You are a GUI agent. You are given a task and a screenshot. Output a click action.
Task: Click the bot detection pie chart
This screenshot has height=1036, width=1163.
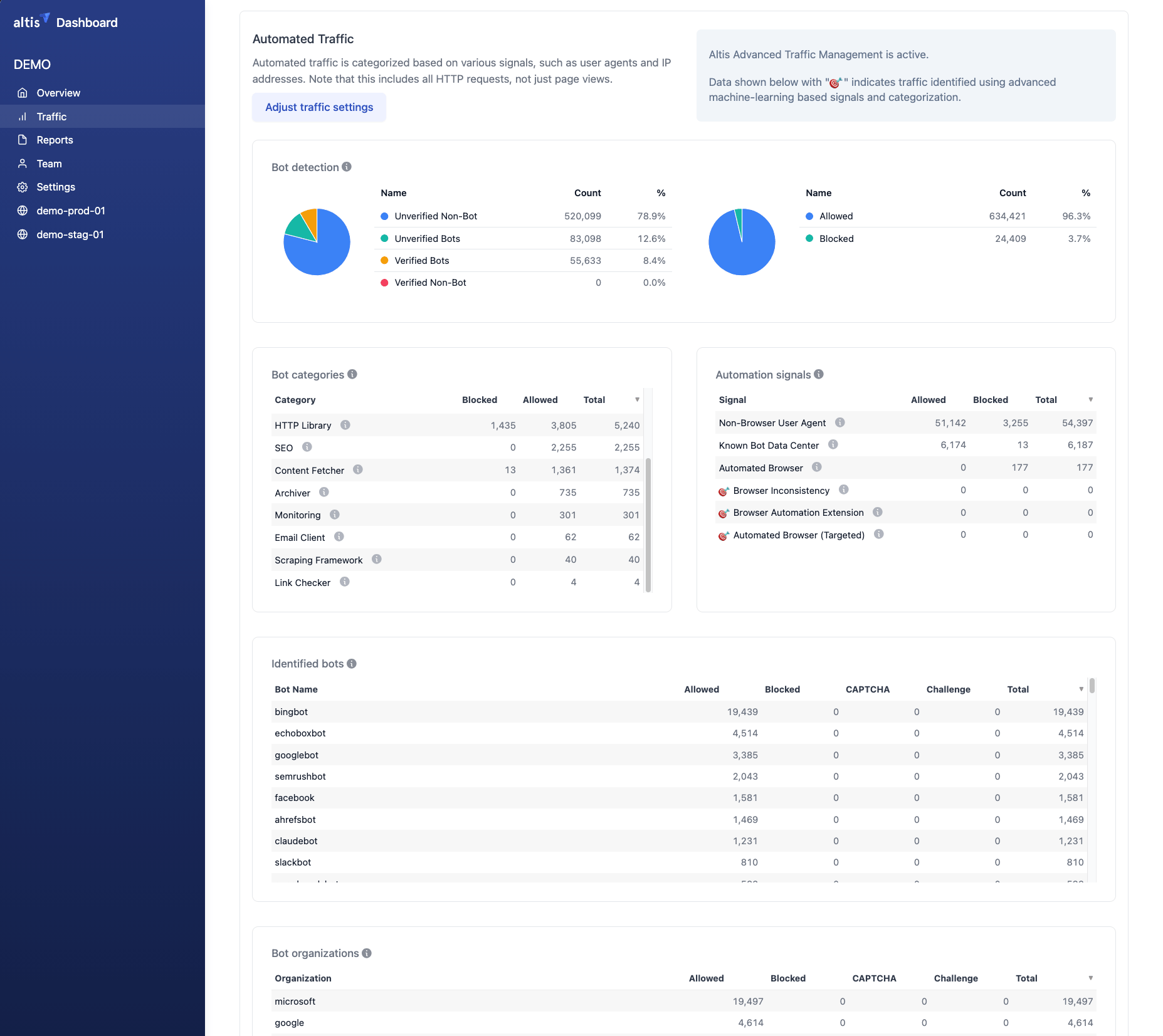[317, 242]
